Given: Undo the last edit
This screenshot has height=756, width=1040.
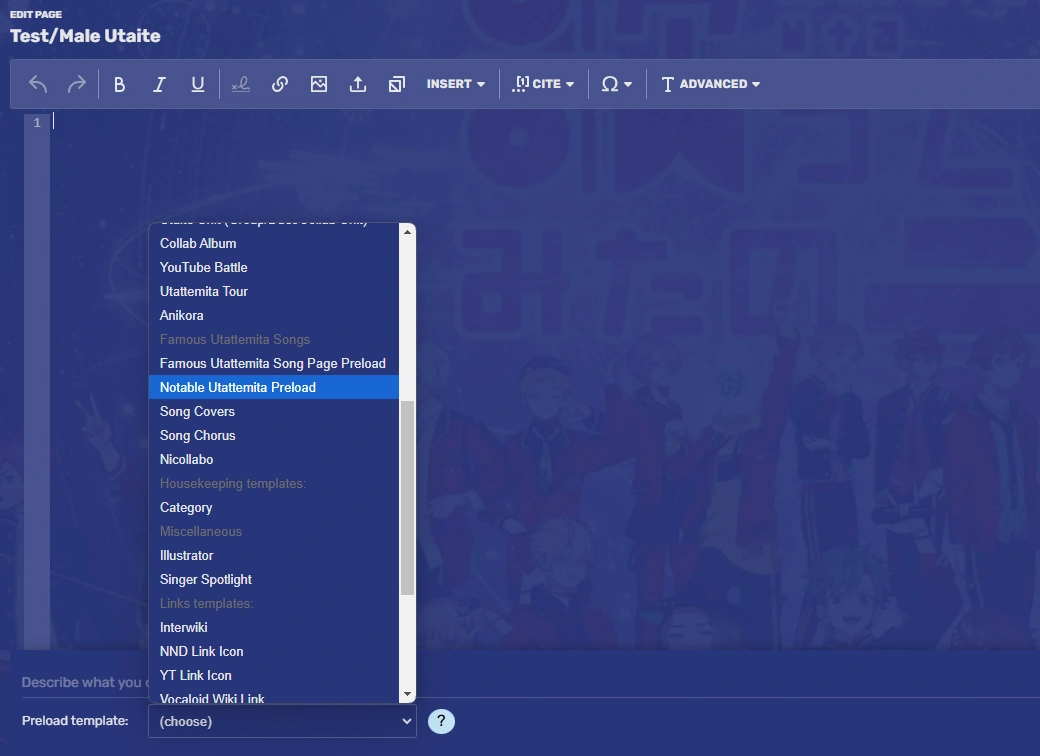Looking at the screenshot, I should 38,84.
